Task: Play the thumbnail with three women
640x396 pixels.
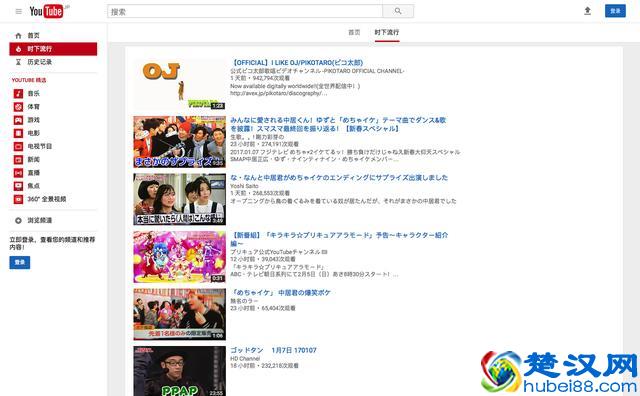Action: tap(180, 199)
